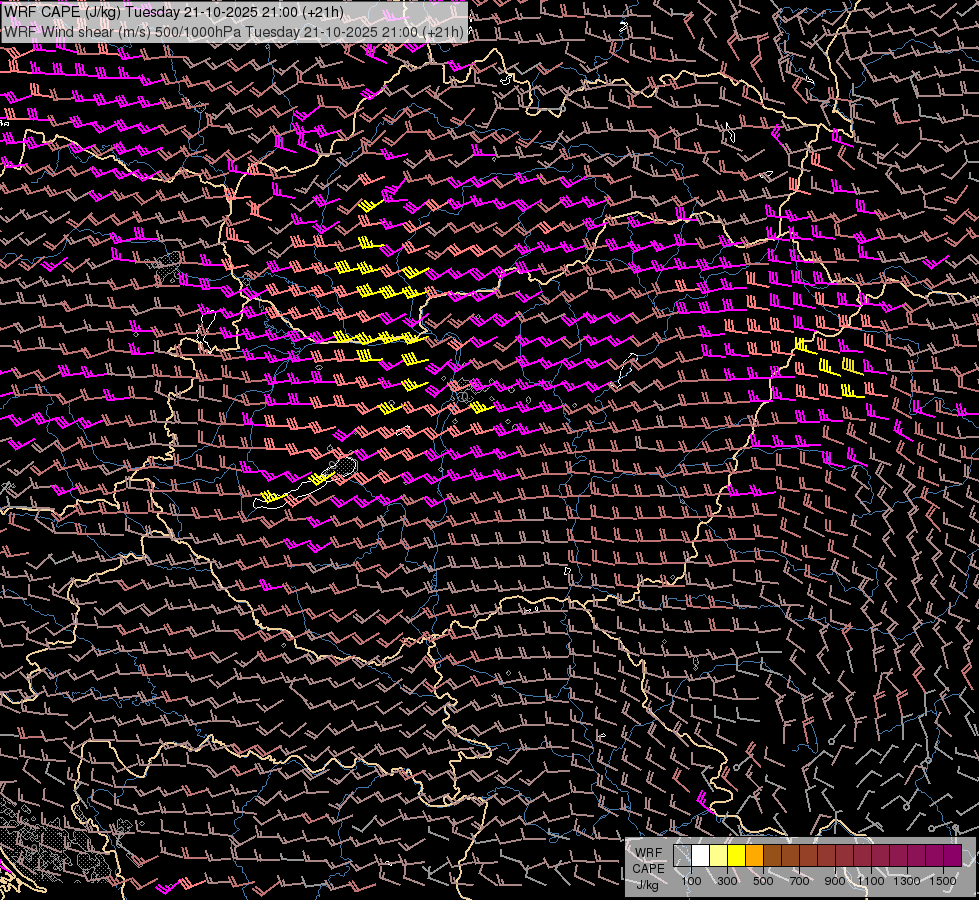Click the 1300 legend value label
Viewport: 979px width, 900px height.
[907, 881]
